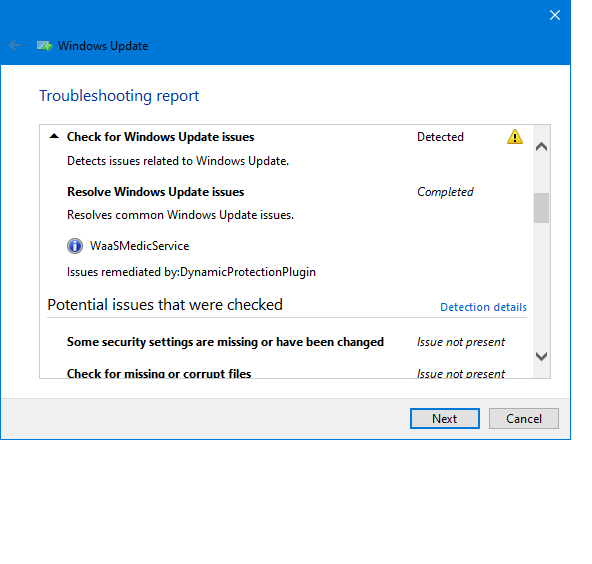Click the Windows Update icon in the header
The height and width of the screenshot is (564, 592).
point(44,46)
